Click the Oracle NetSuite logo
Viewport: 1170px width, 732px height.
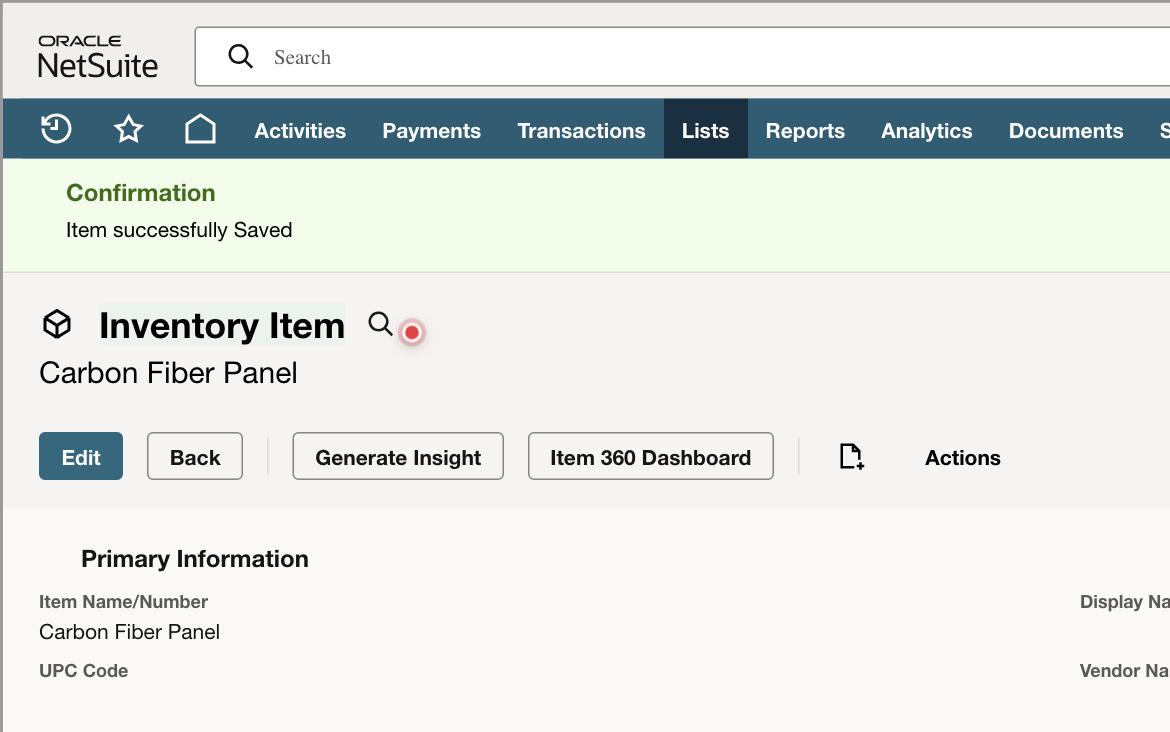[x=97, y=57]
